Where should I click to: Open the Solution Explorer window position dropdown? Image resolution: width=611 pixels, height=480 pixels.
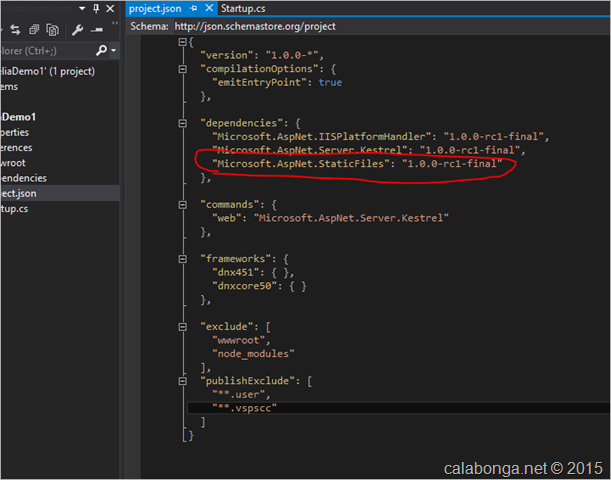click(x=82, y=8)
